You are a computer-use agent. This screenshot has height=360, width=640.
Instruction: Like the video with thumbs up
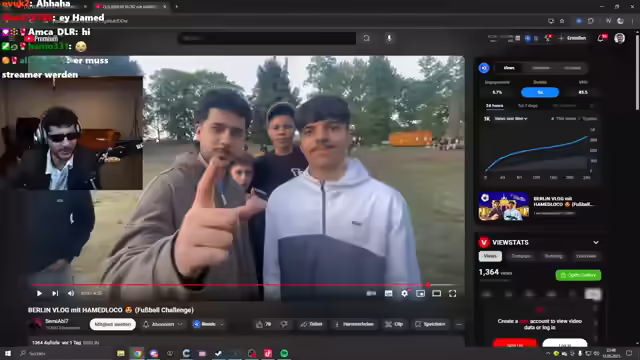[264, 324]
